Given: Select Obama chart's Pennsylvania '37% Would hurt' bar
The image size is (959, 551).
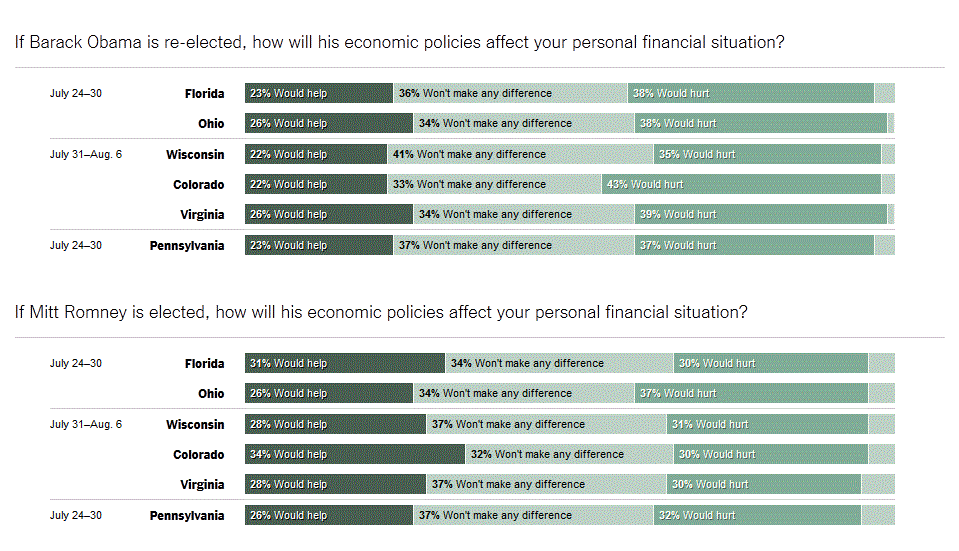Looking at the screenshot, I should coord(753,246).
